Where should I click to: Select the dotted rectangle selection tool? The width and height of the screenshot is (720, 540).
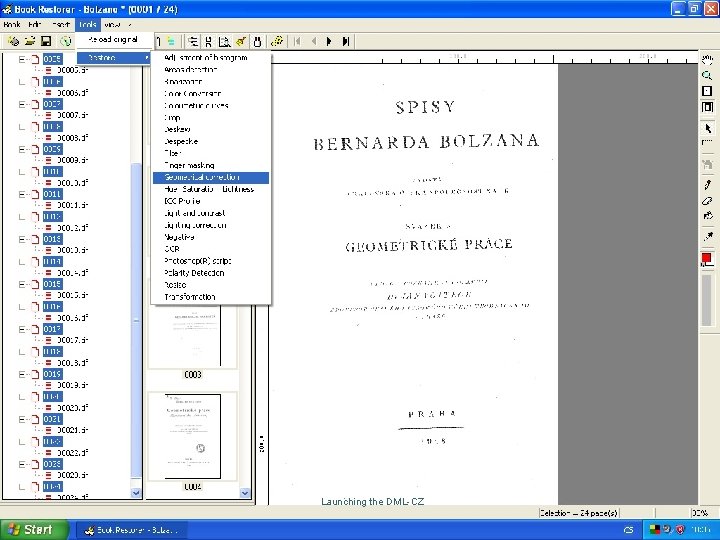(707, 143)
